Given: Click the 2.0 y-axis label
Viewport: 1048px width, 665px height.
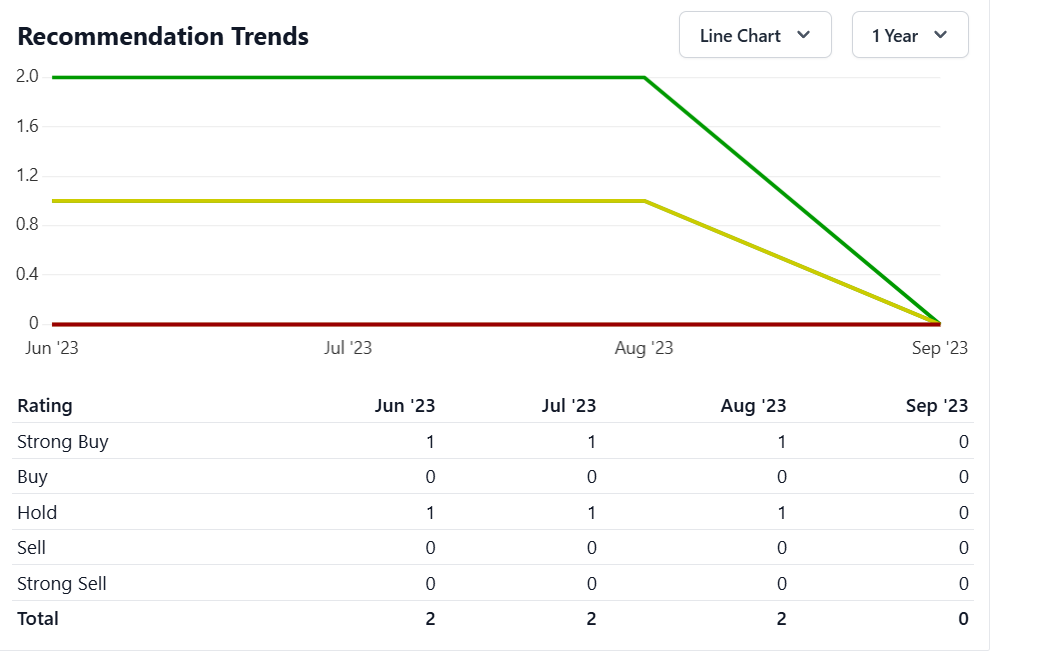Looking at the screenshot, I should pyautogui.click(x=27, y=77).
